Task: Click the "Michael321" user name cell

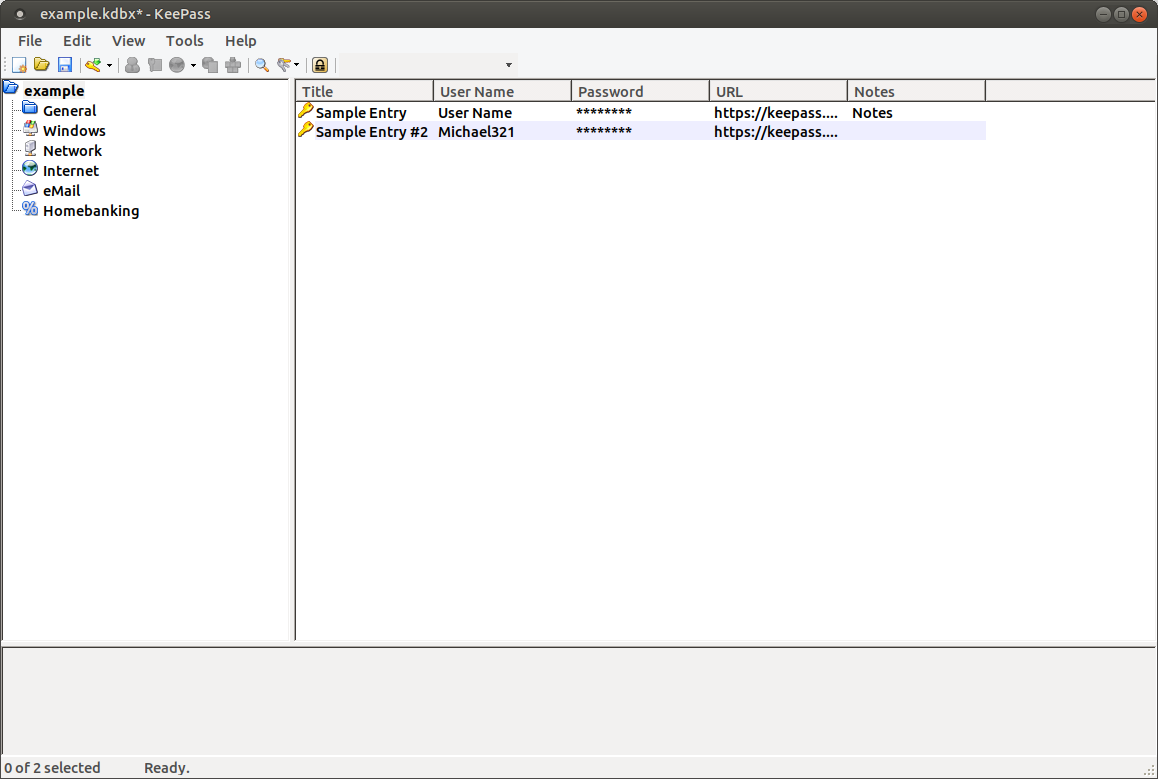Action: tap(476, 132)
